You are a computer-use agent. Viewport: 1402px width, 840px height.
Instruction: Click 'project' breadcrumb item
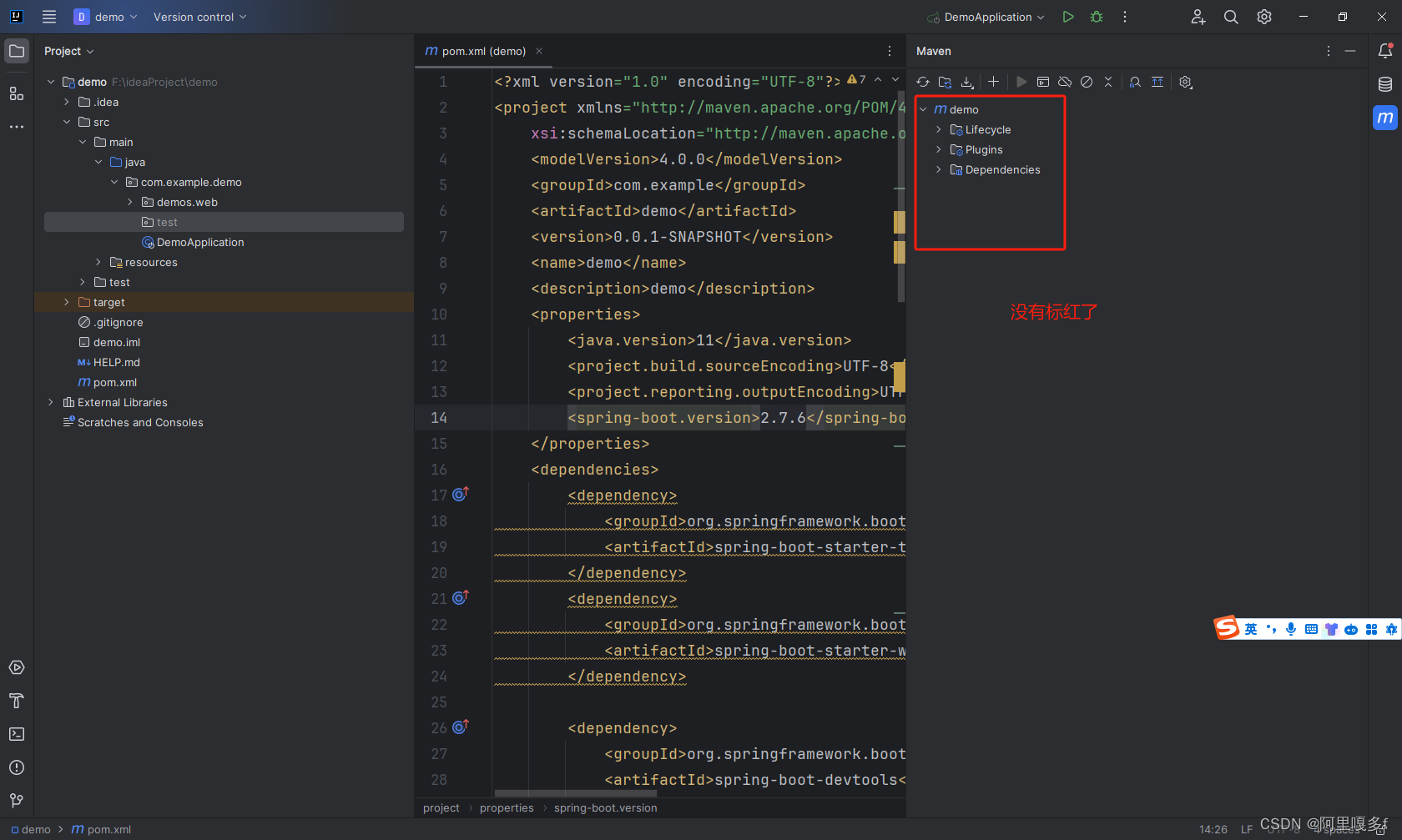[x=441, y=807]
